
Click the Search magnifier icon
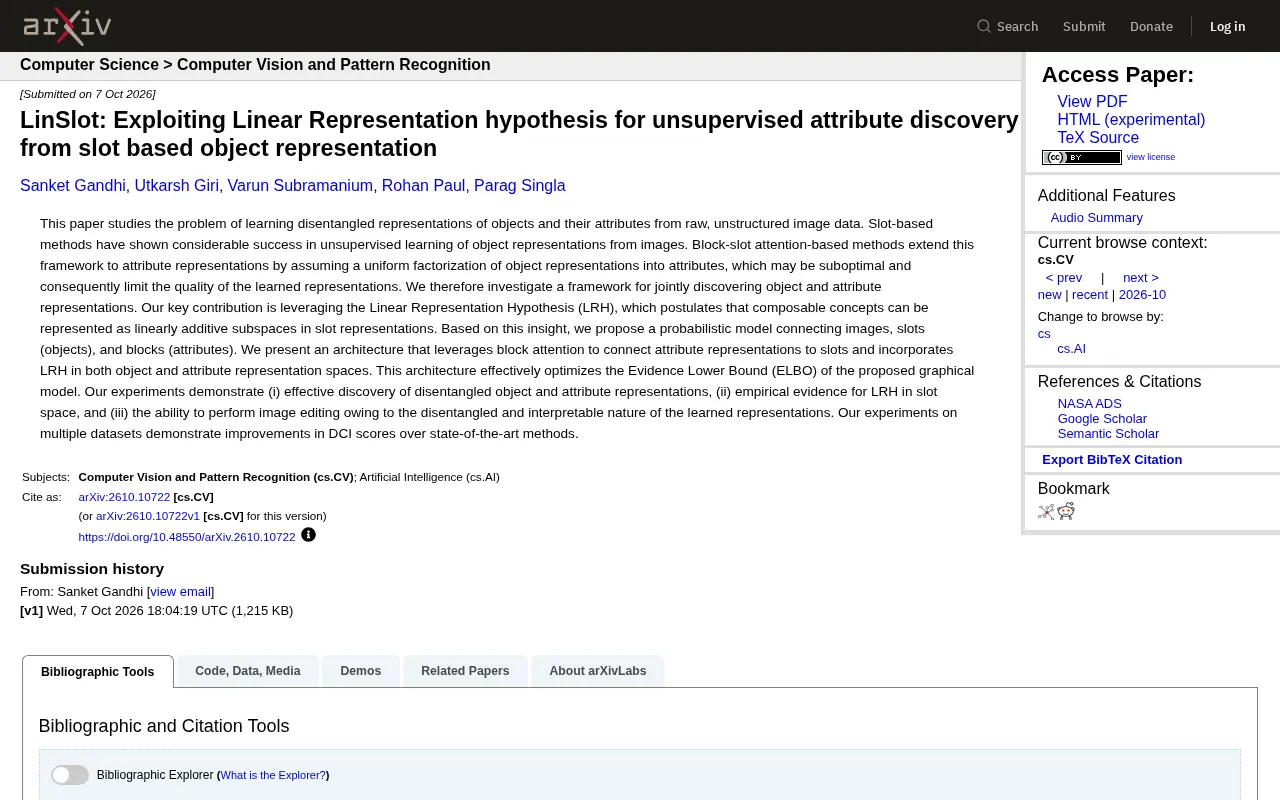984,26
